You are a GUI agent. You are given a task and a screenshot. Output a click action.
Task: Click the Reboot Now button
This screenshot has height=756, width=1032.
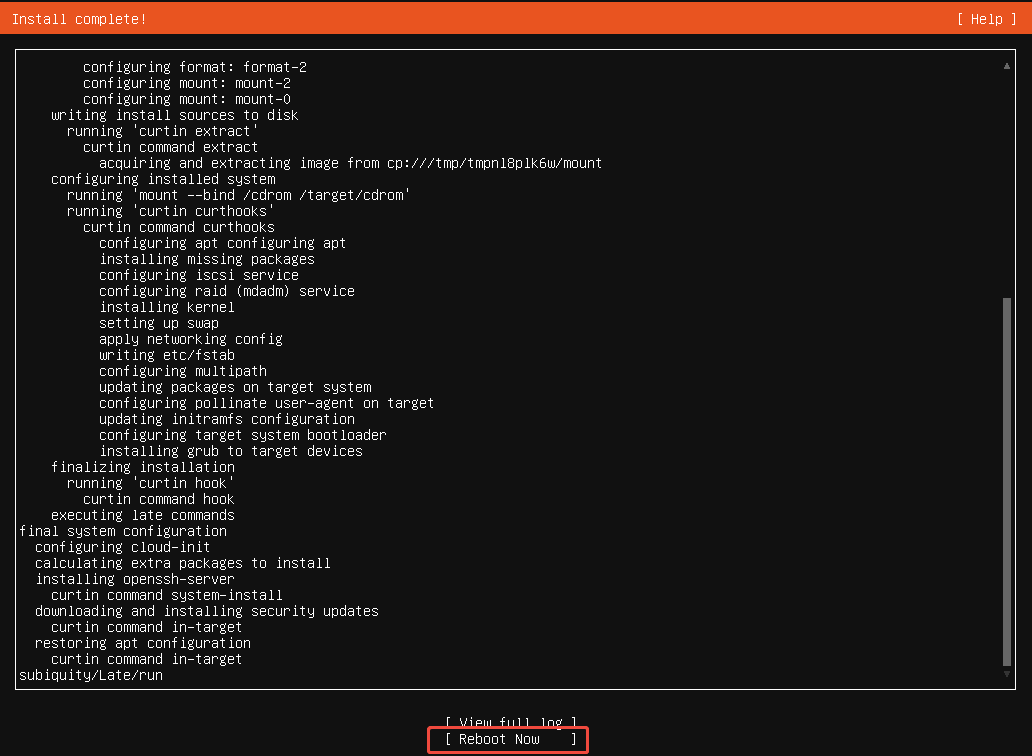point(511,739)
